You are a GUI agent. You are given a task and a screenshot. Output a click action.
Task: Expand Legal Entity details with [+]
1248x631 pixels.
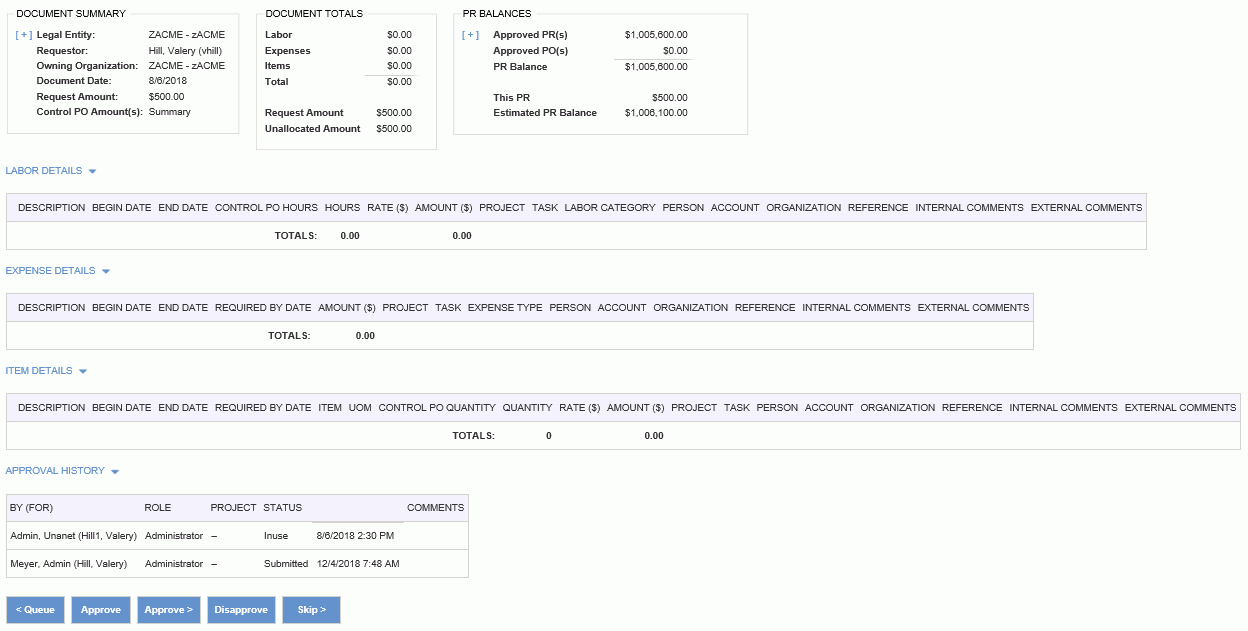click(x=24, y=35)
